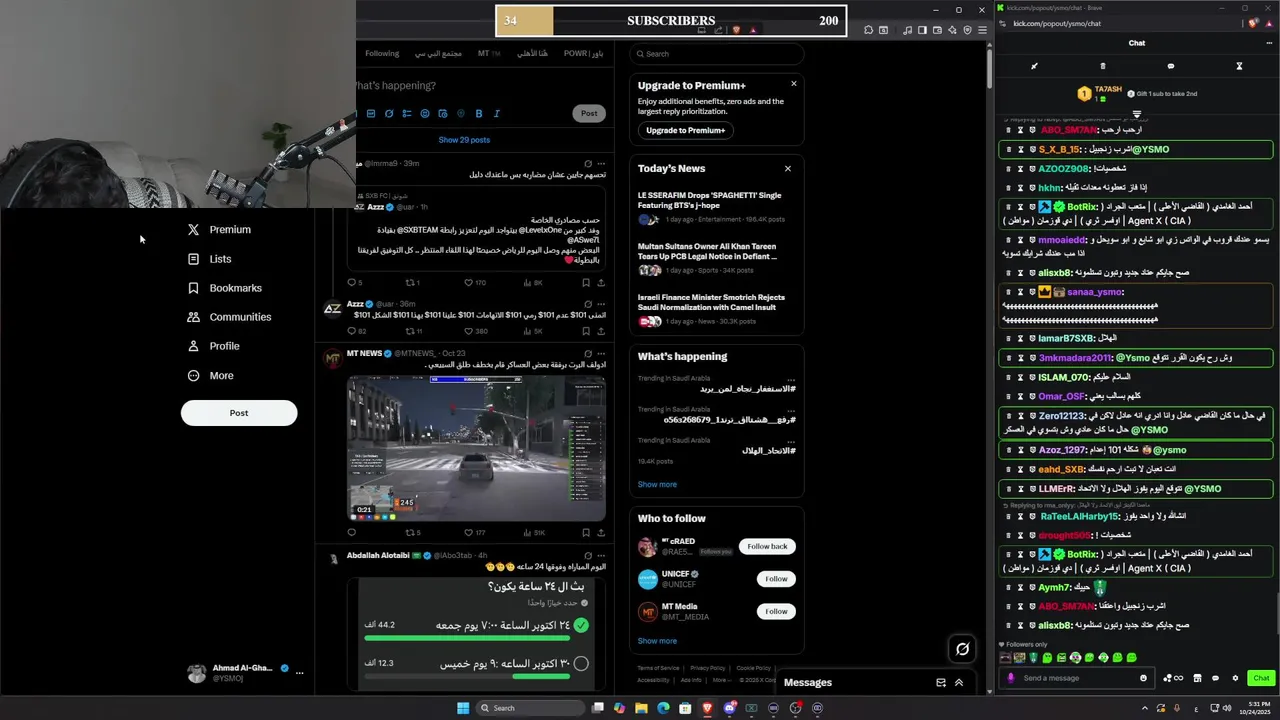Select poll option ٣٠ اكتوبر radio button
This screenshot has width=1280, height=720.
pyautogui.click(x=581, y=663)
